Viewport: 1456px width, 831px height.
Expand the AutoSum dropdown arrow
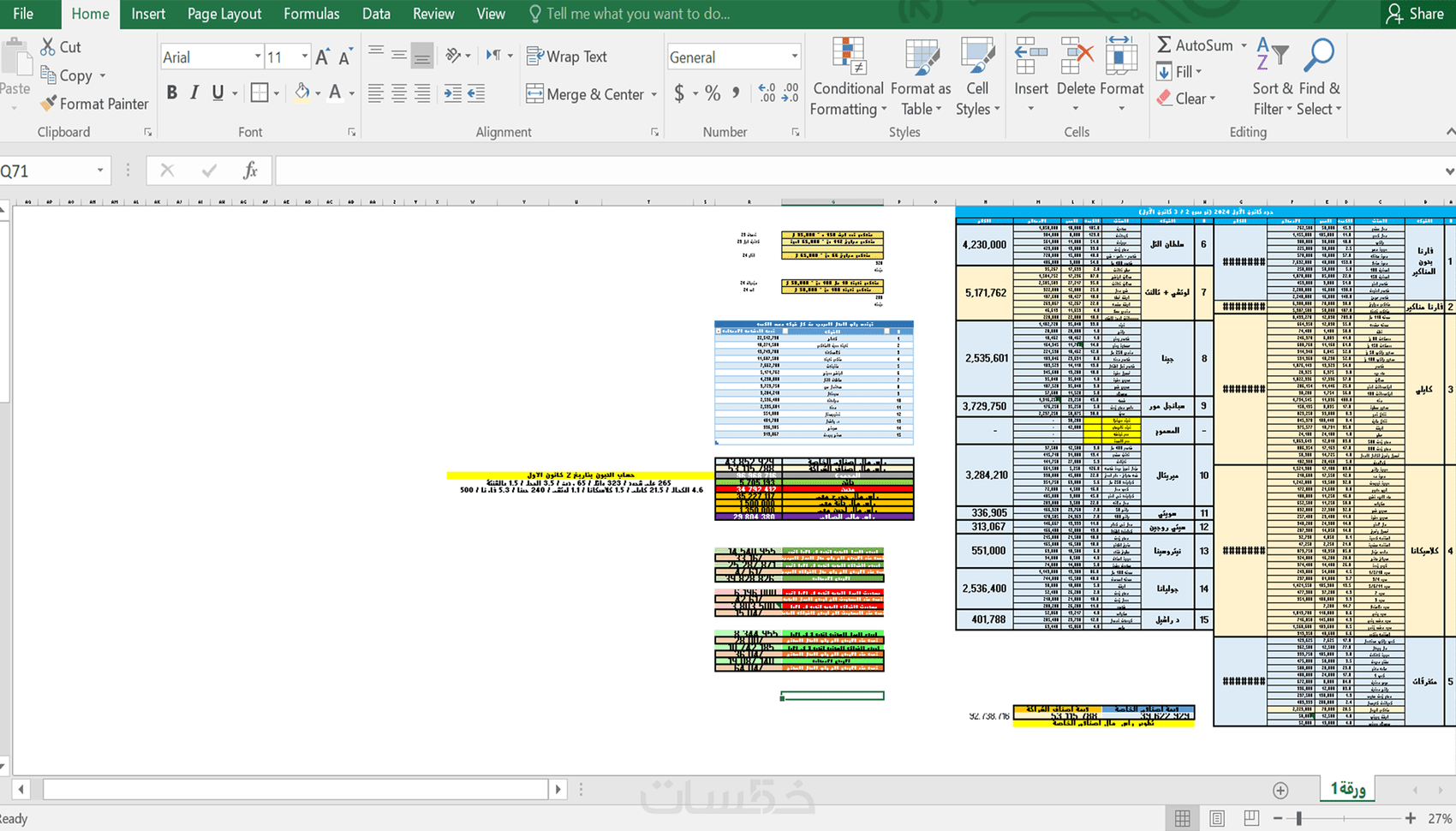pos(1244,45)
